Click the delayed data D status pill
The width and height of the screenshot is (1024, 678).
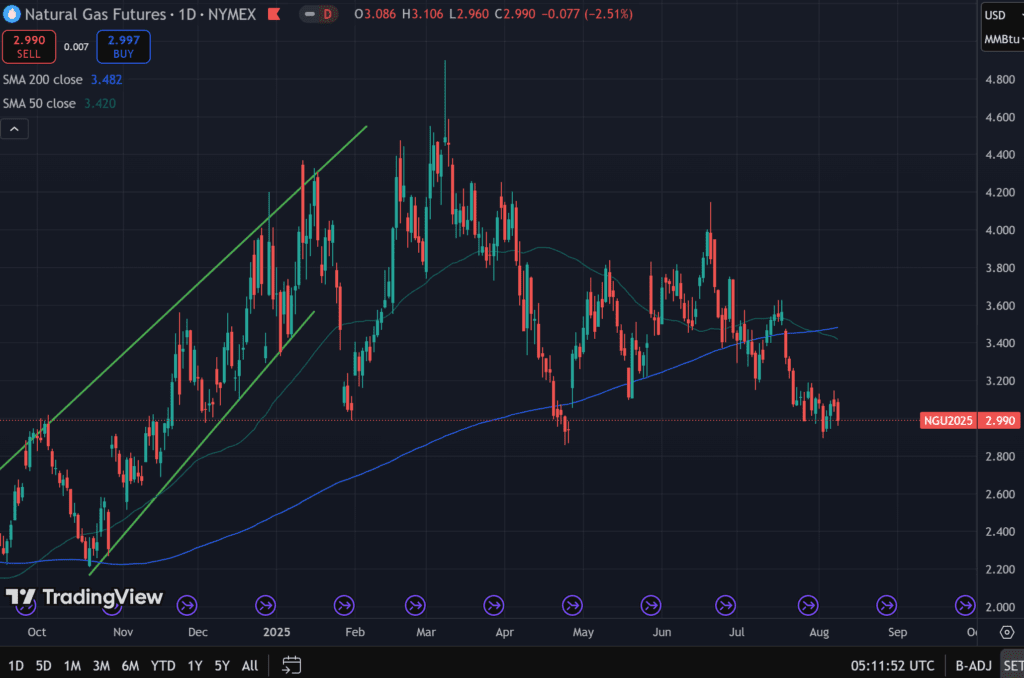[327, 15]
